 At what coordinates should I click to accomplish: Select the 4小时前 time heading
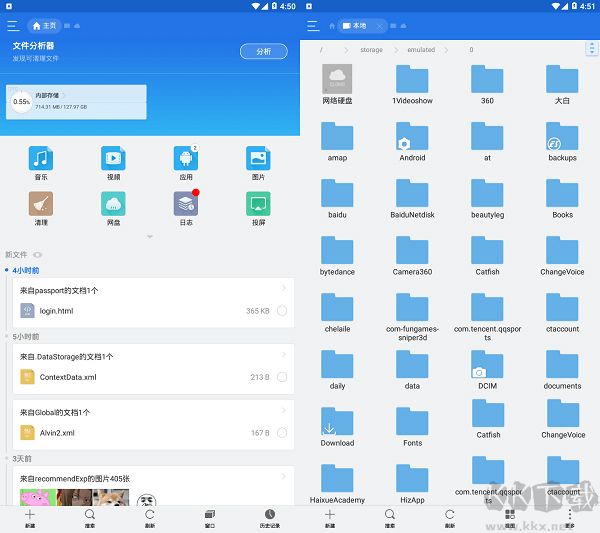pos(26,271)
